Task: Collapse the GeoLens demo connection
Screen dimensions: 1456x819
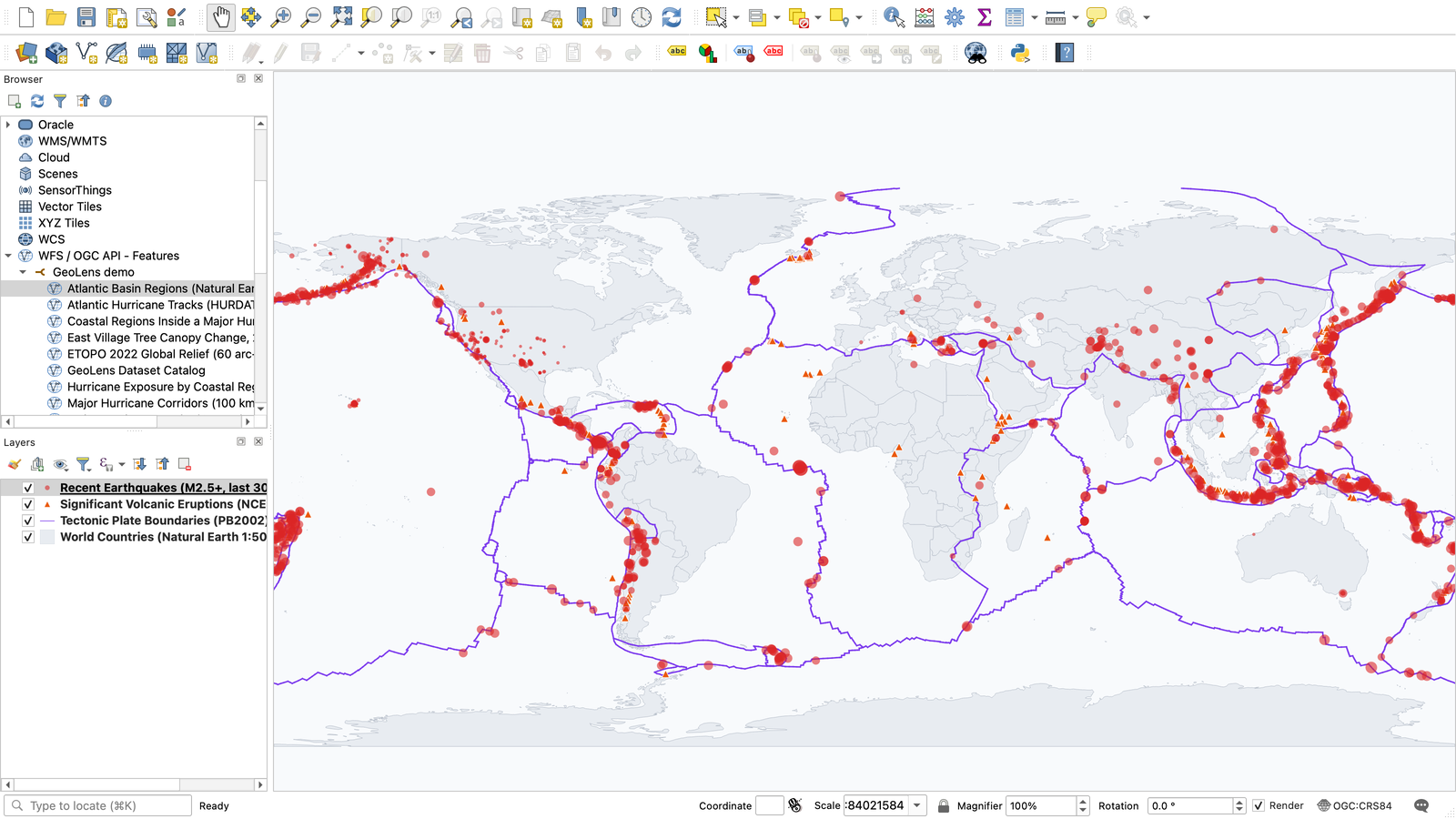Action: pyautogui.click(x=23, y=272)
